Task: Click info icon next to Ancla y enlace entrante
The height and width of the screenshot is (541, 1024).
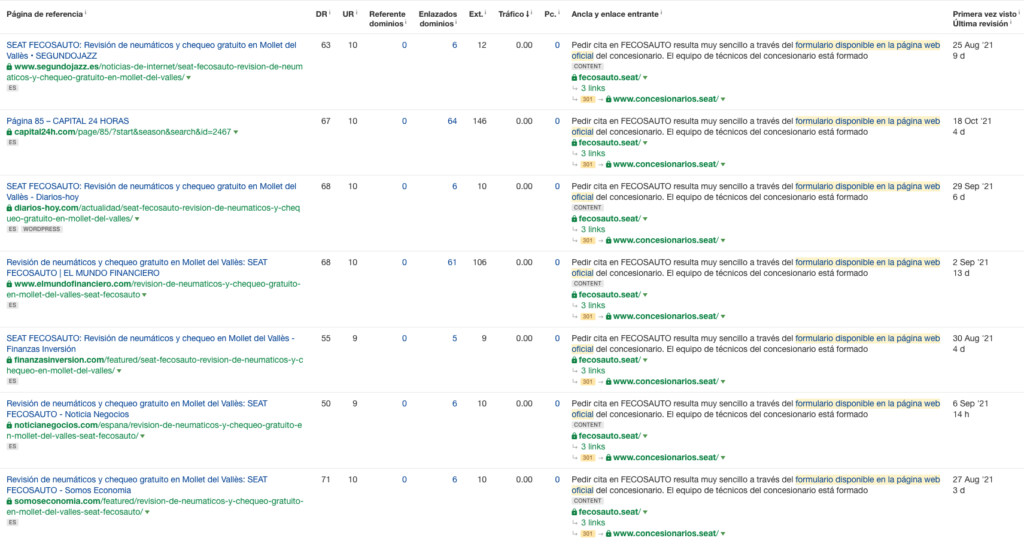Action: click(662, 12)
